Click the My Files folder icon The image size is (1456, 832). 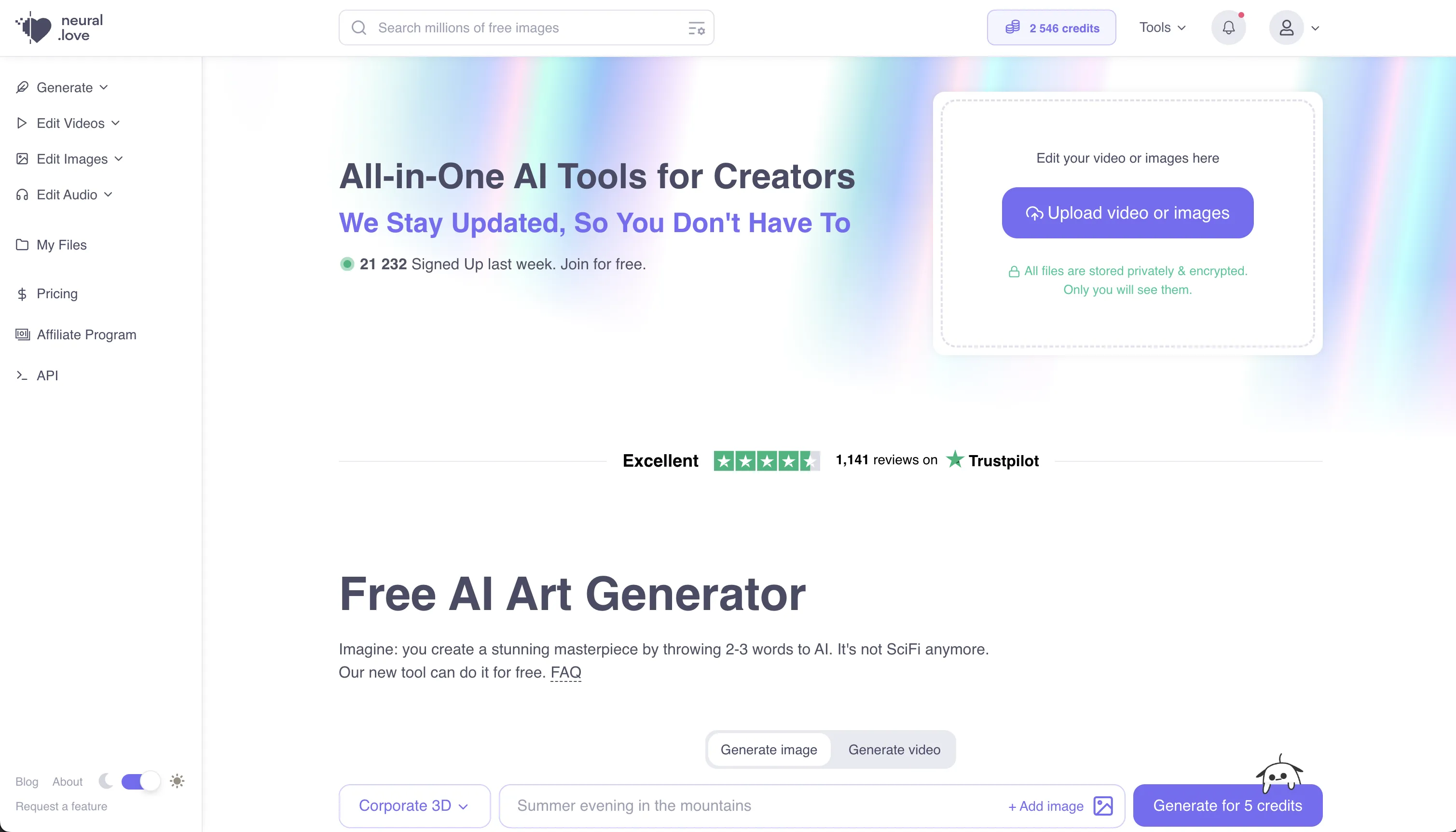point(22,244)
